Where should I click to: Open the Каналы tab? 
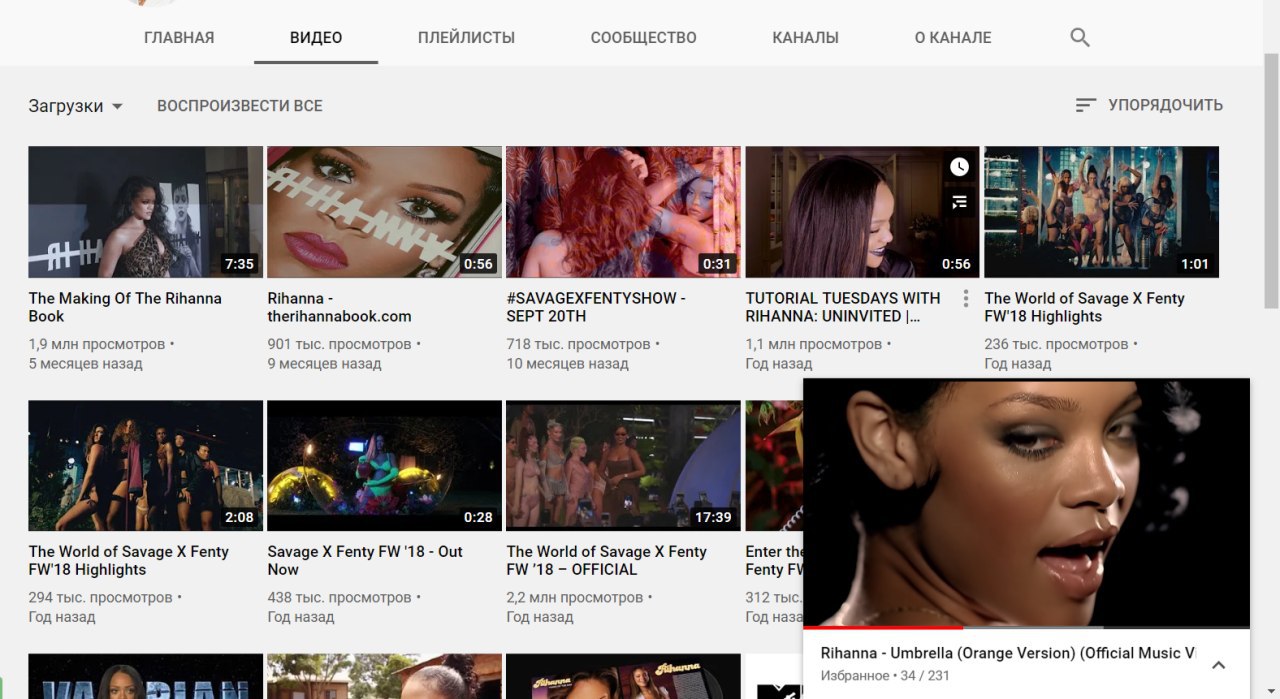tap(805, 38)
